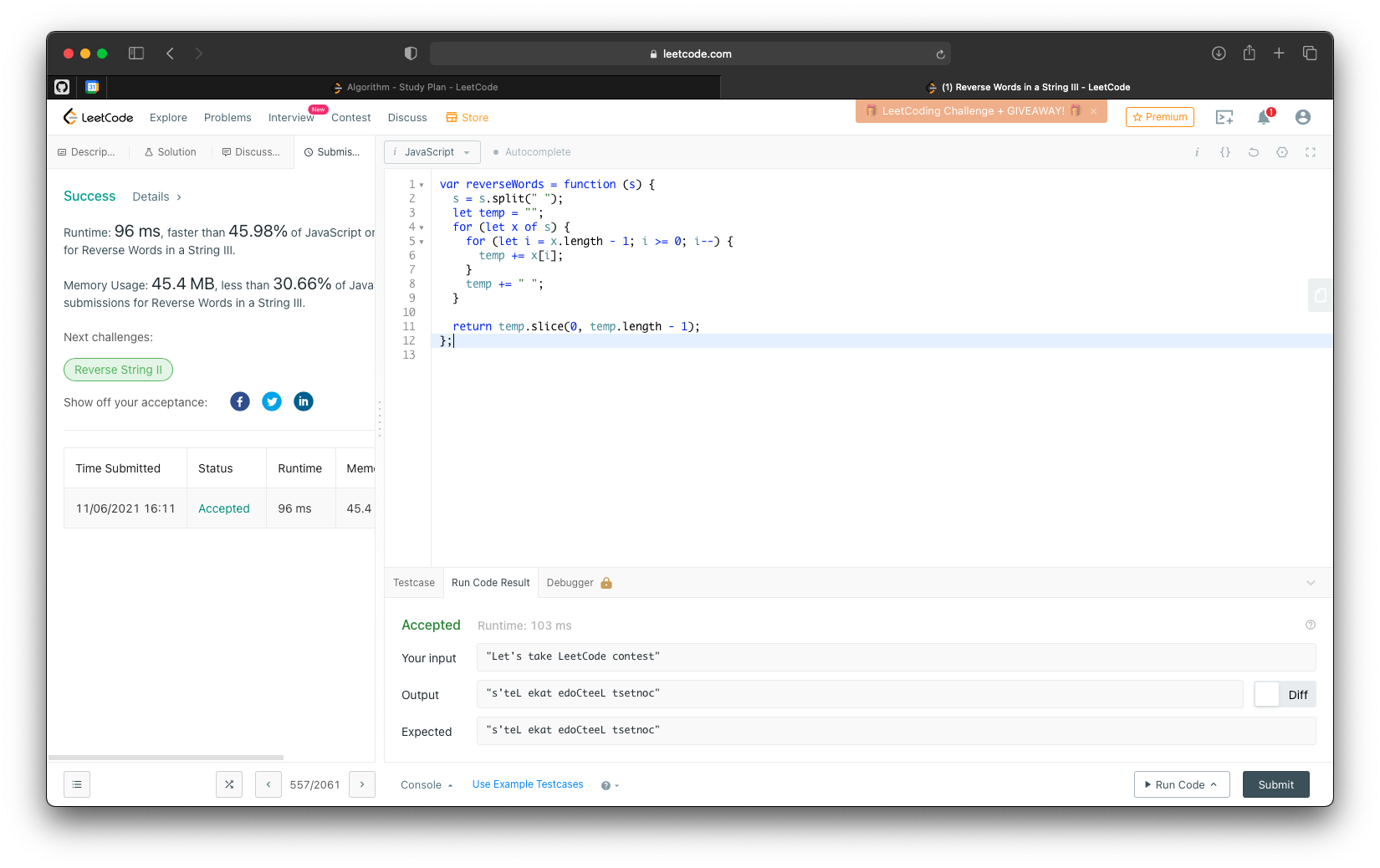The width and height of the screenshot is (1380, 868).
Task: Go to next problem arrow
Action: click(362, 784)
